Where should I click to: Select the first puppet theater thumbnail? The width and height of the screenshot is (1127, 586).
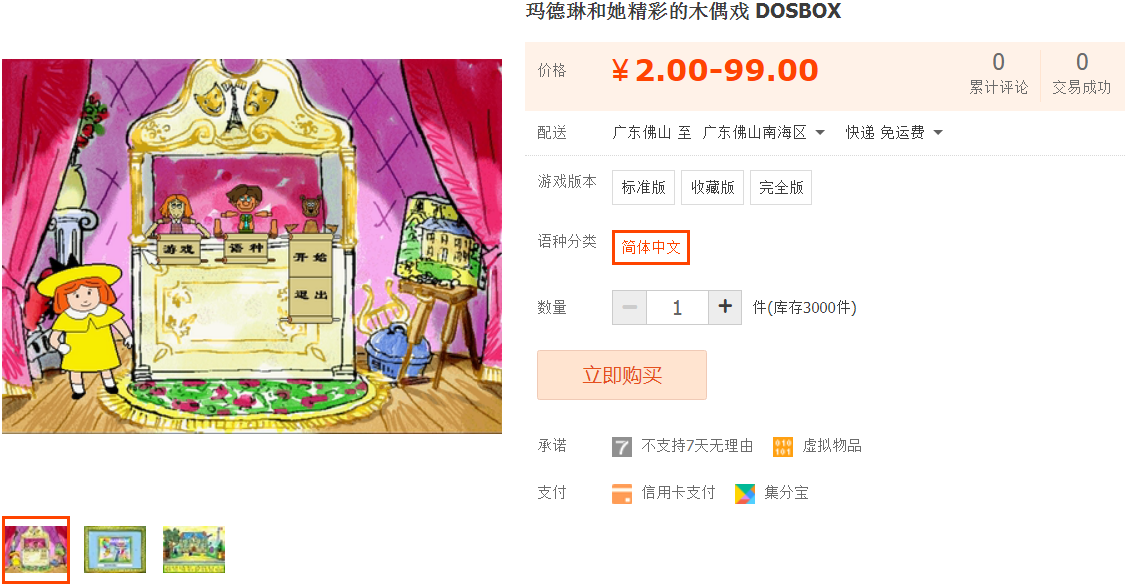(x=36, y=549)
